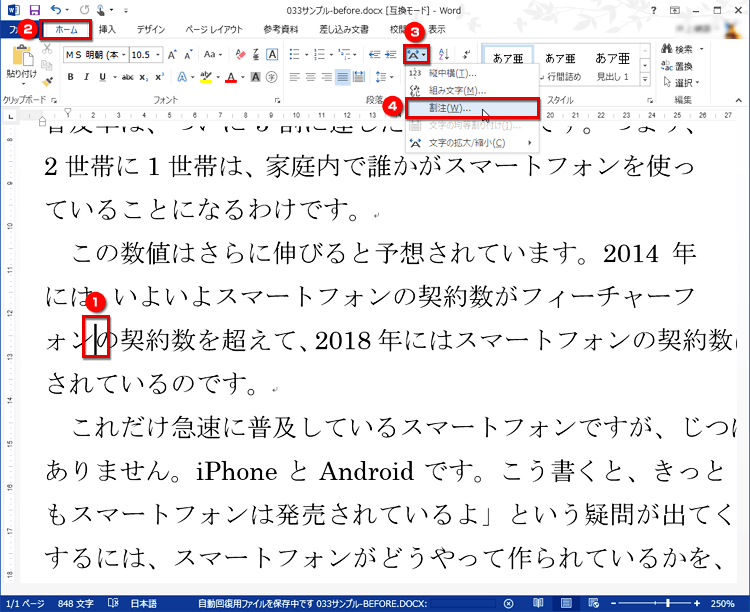750x612 pixels.
Task: Click the Save icon in title bar
Action: click(x=34, y=10)
